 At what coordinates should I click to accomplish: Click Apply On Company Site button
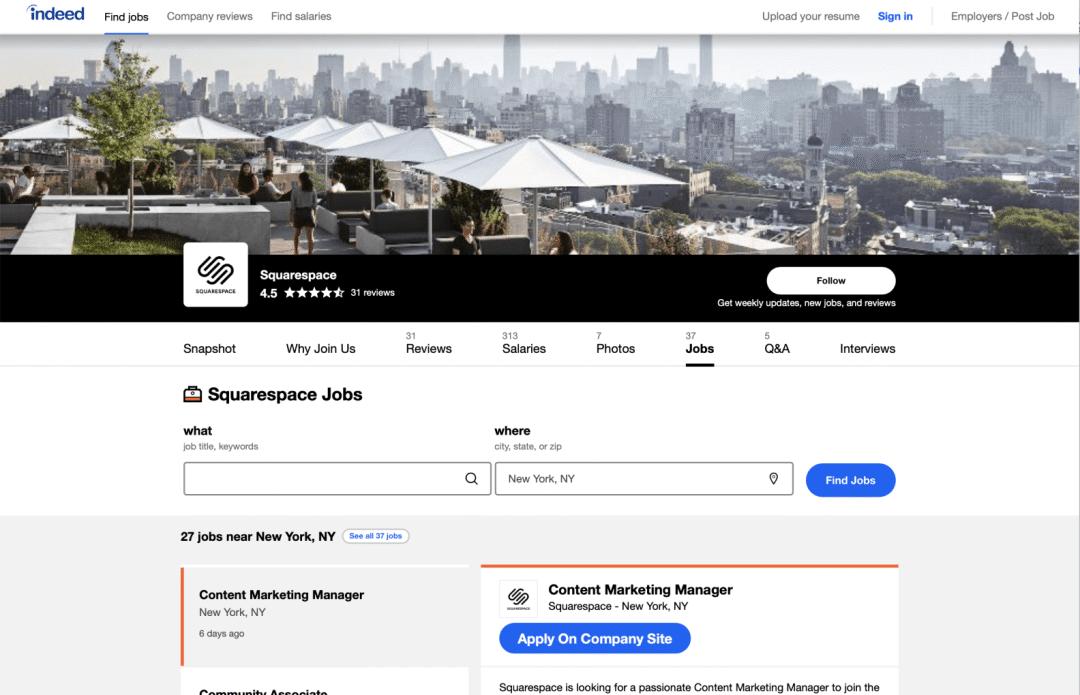[x=594, y=639]
